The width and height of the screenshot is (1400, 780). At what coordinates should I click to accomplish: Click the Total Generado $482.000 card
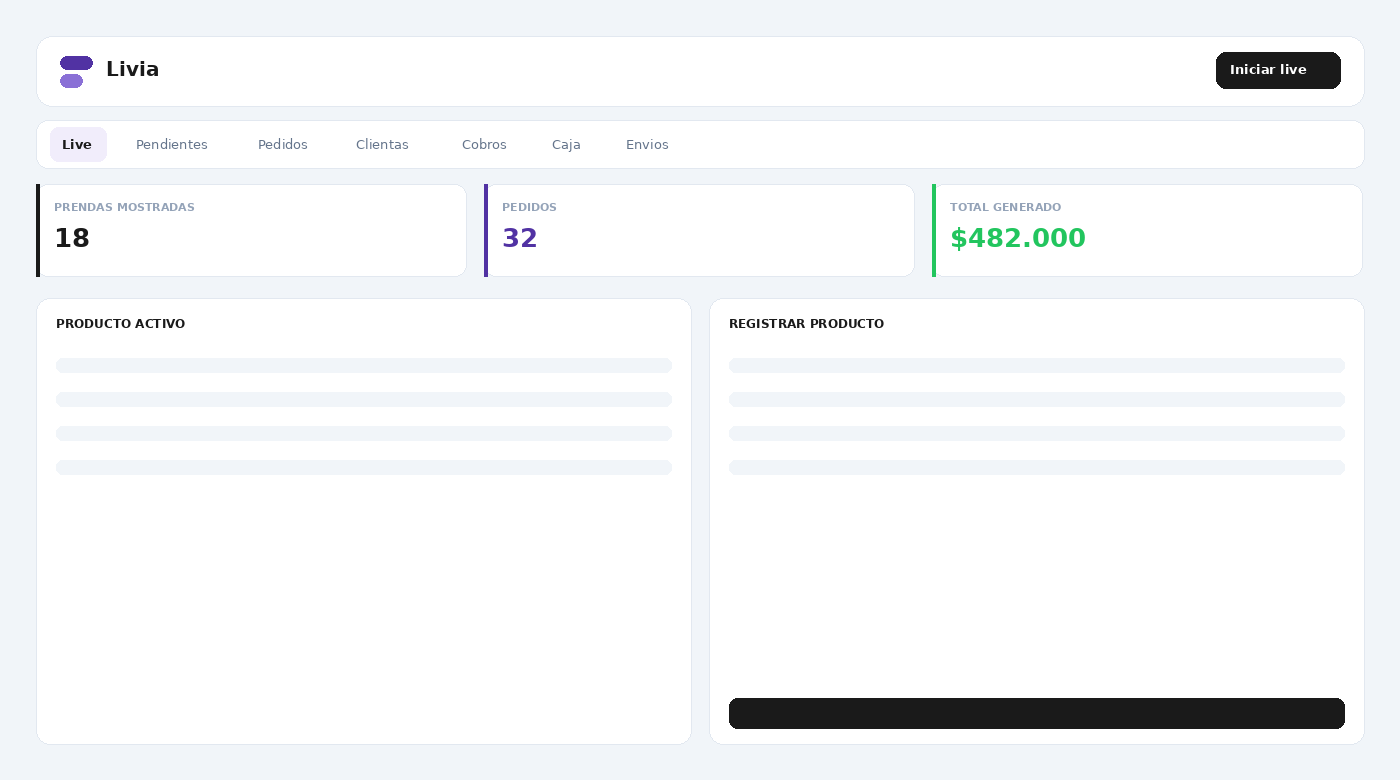(x=1148, y=230)
